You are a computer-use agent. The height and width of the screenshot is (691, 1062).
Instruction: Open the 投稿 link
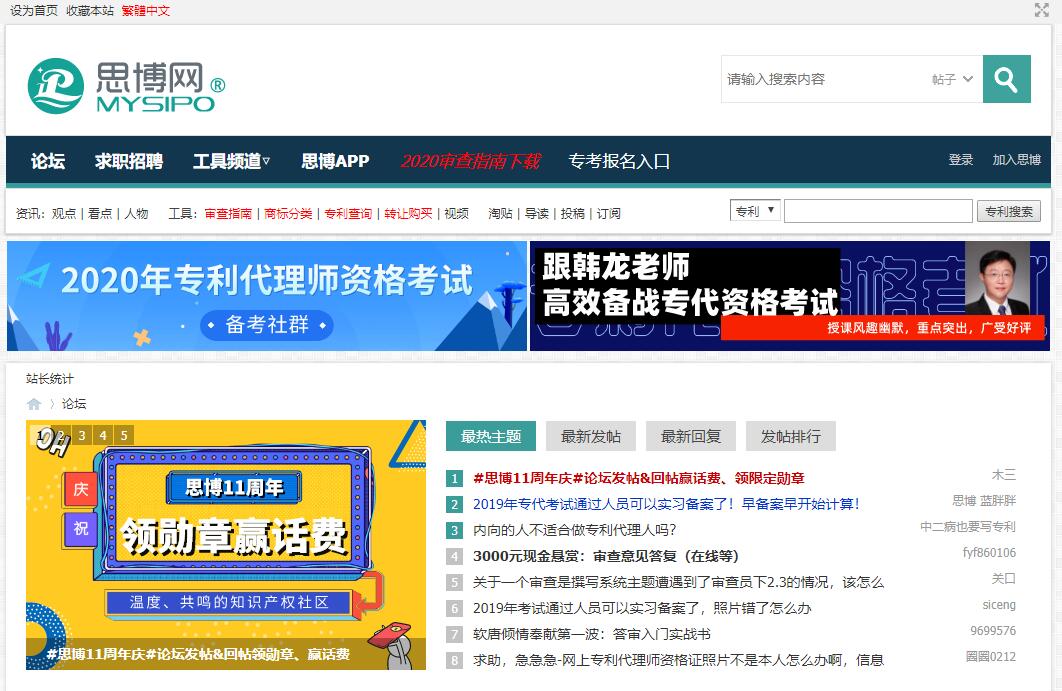(x=573, y=213)
